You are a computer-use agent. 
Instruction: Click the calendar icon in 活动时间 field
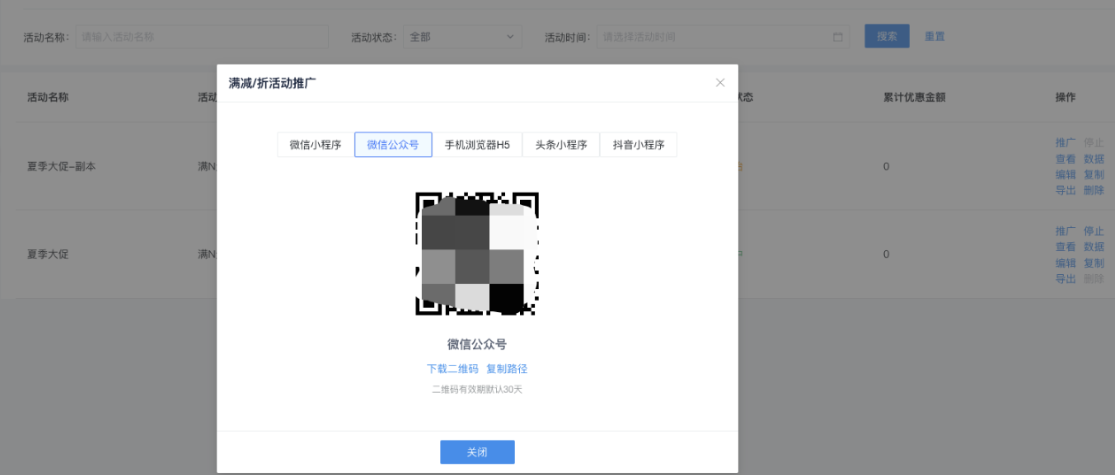[837, 37]
